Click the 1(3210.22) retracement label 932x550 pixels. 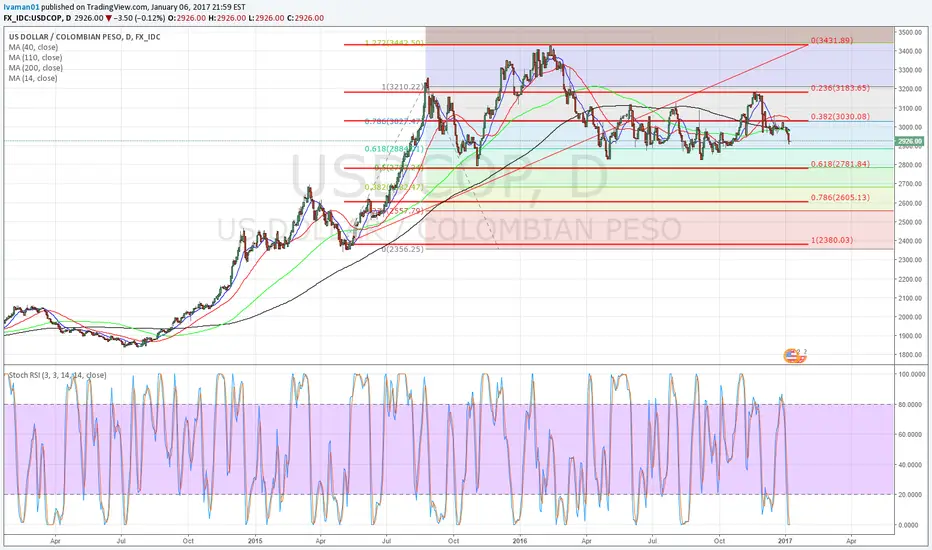click(x=402, y=87)
